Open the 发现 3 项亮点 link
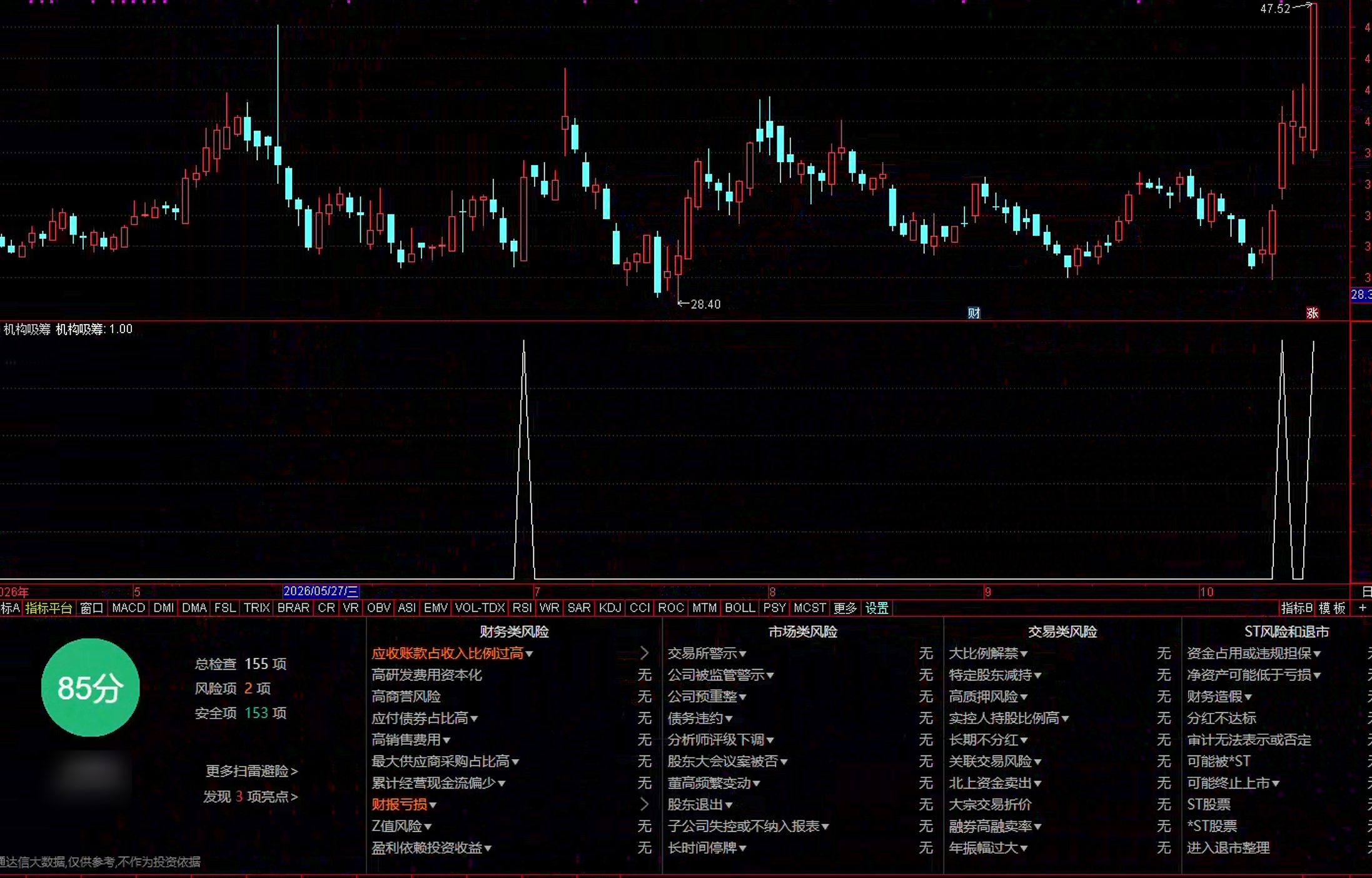The width and height of the screenshot is (1372, 878). click(250, 797)
